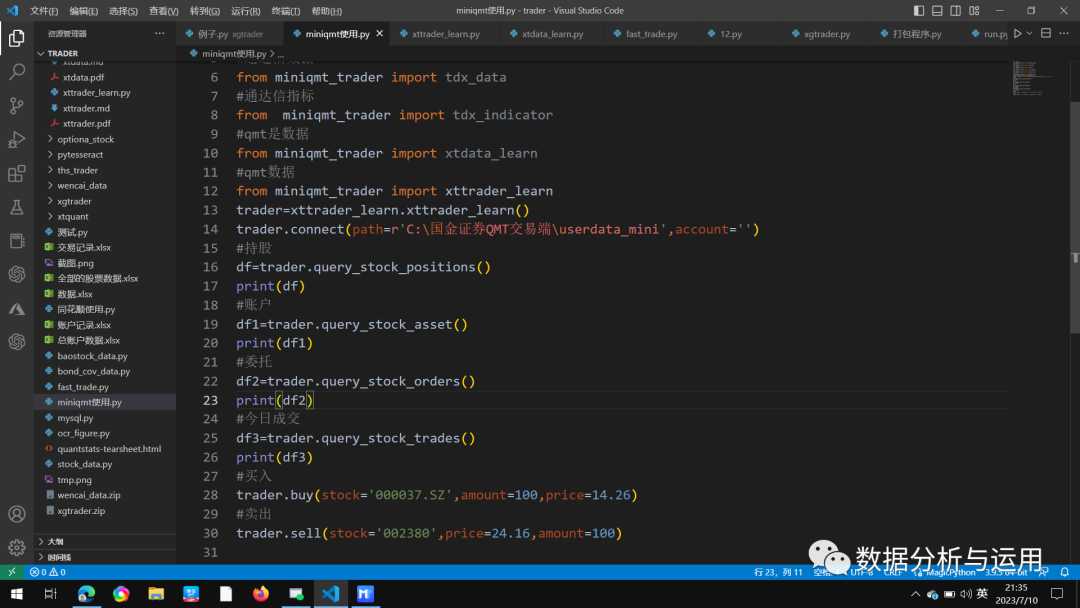Open the 文件(F) menu
This screenshot has width=1080, height=608.
[x=44, y=11]
